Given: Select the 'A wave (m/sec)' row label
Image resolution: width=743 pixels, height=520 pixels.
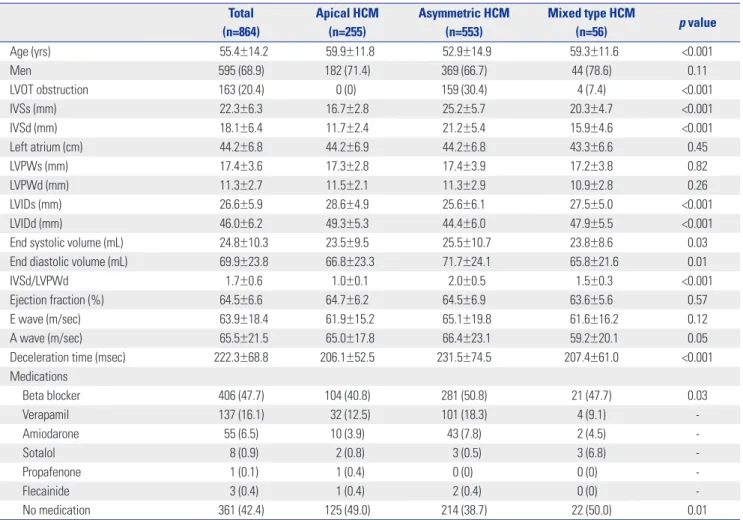Looking at the screenshot, I should click(45, 338).
